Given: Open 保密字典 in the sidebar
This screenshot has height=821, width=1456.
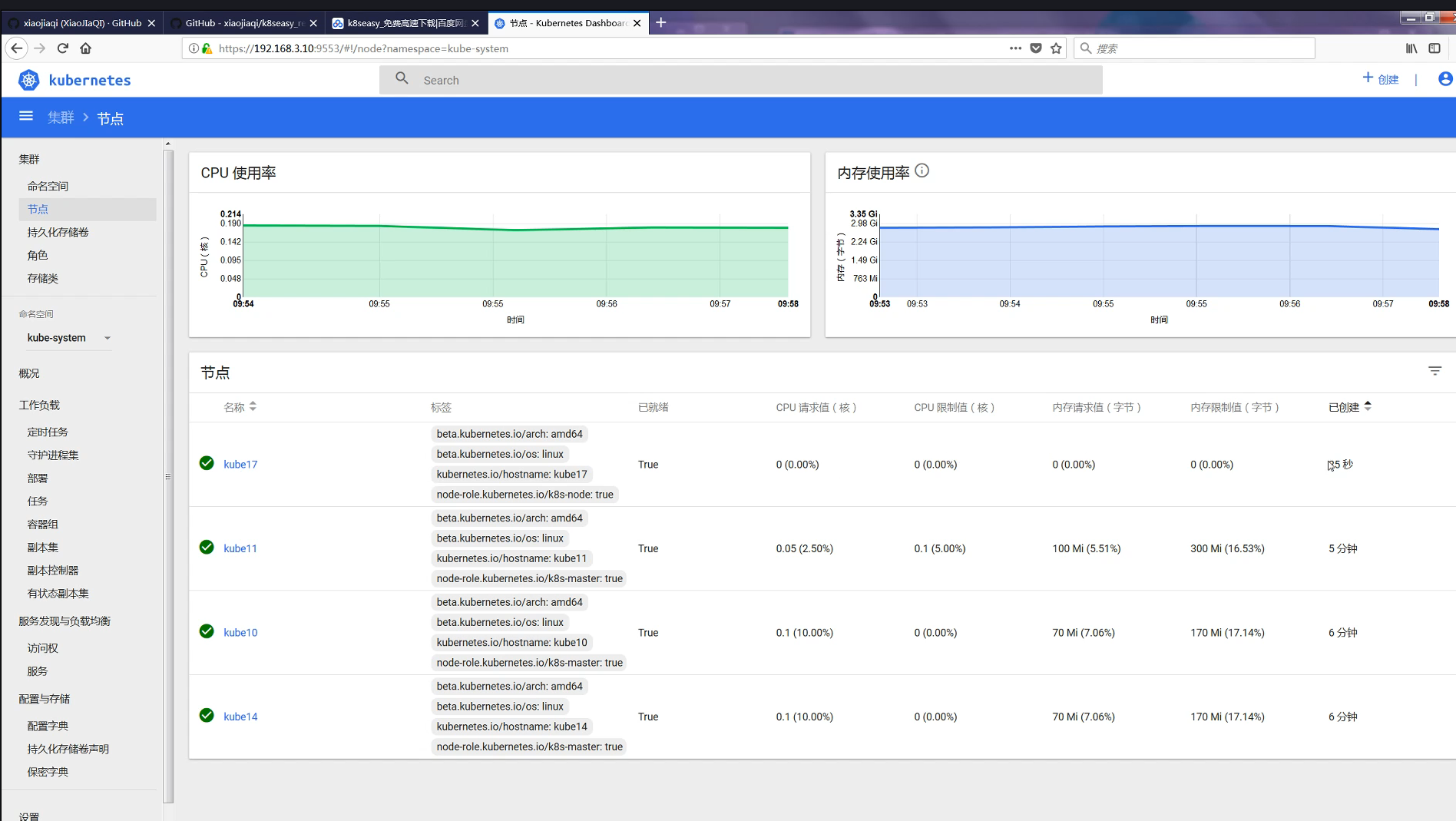Looking at the screenshot, I should tap(48, 772).
